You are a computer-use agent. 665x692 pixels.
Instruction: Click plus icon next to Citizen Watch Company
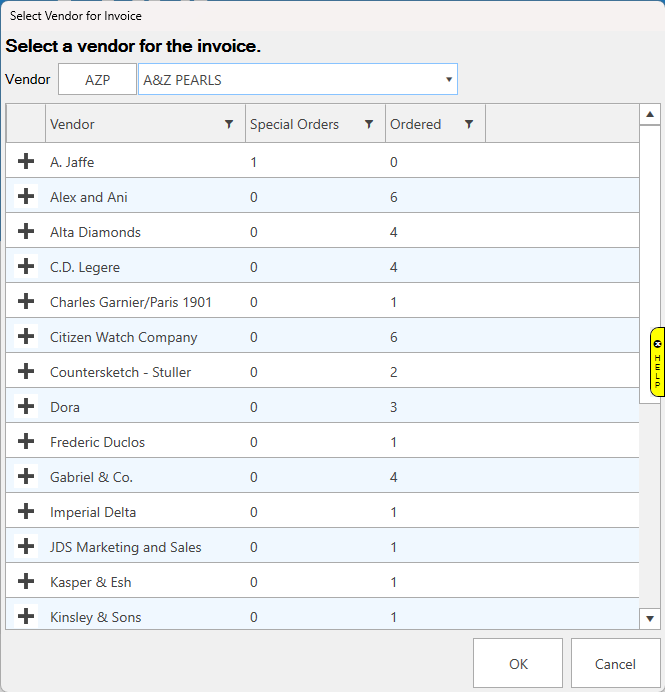(x=26, y=336)
